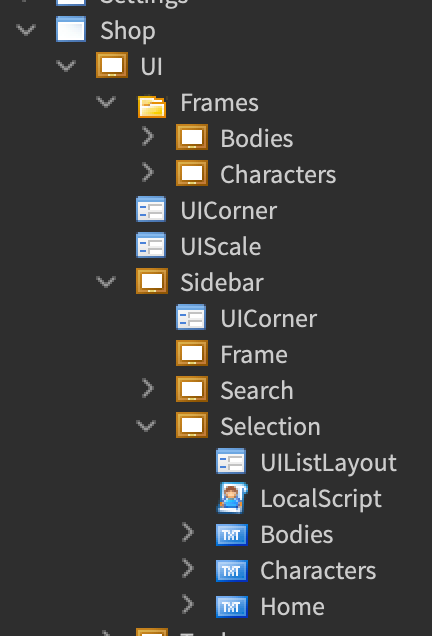Screen dimensions: 432x636
Task: Select the Search label
Action: [x=257, y=391]
